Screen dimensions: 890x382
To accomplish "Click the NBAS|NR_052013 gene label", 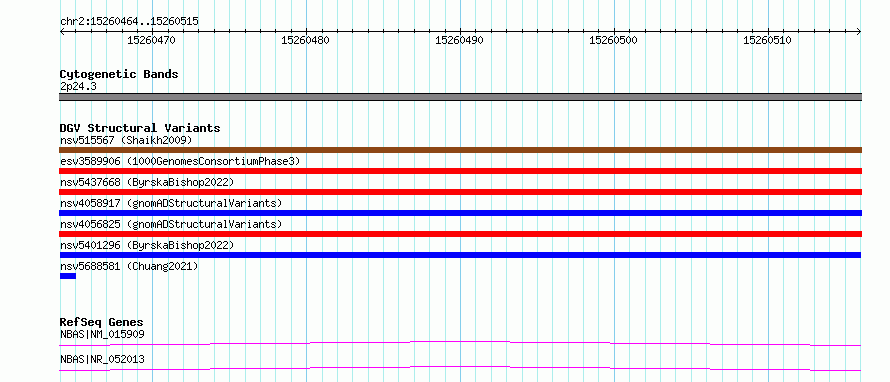I will click(x=102, y=359).
